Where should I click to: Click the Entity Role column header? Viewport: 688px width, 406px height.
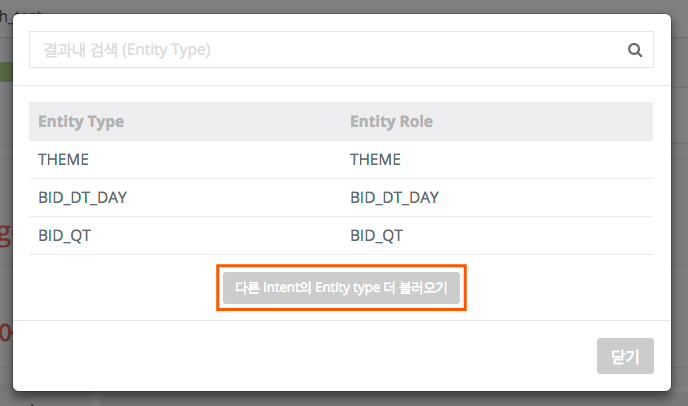point(391,122)
